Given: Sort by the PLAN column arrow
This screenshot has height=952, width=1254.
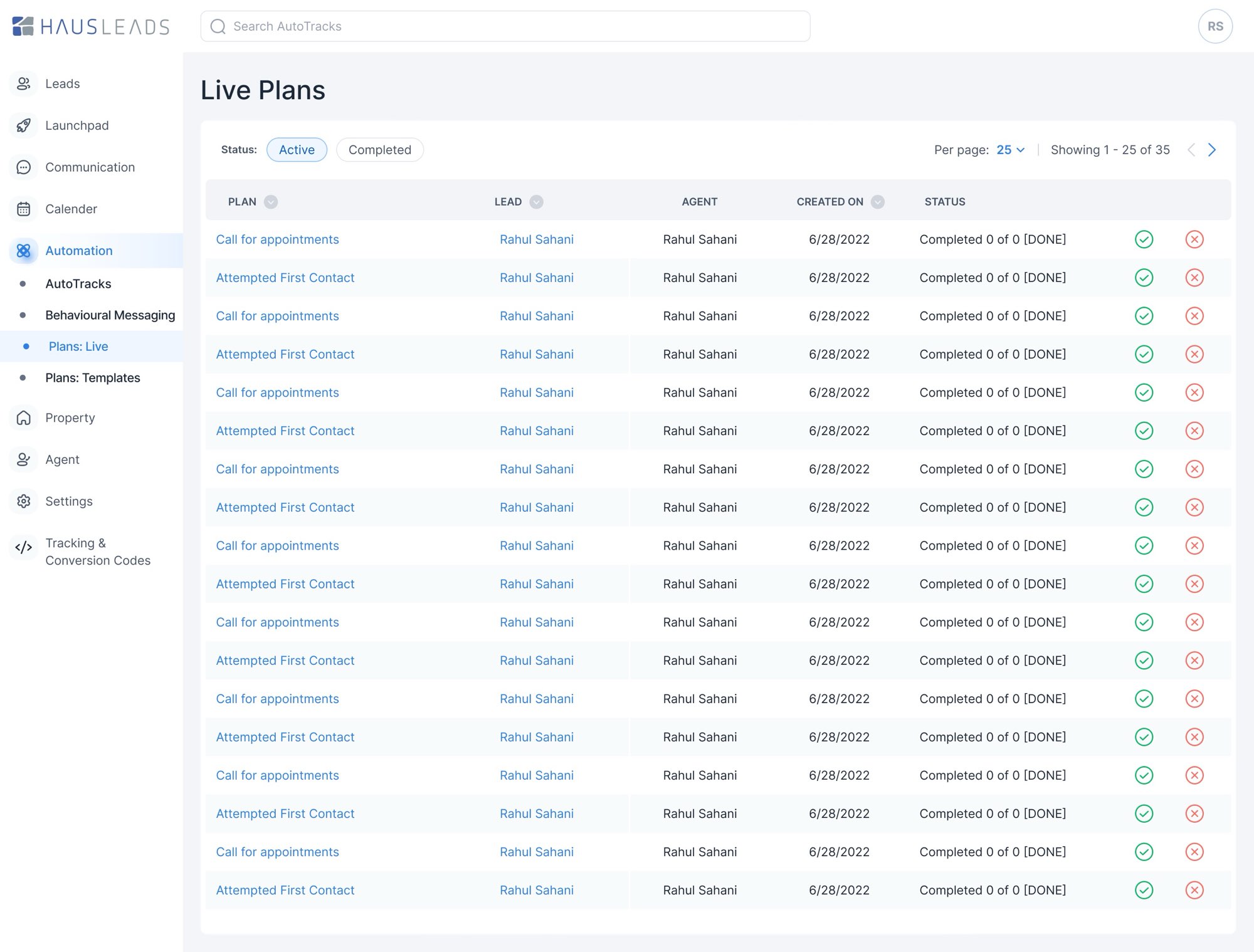Looking at the screenshot, I should [271, 202].
